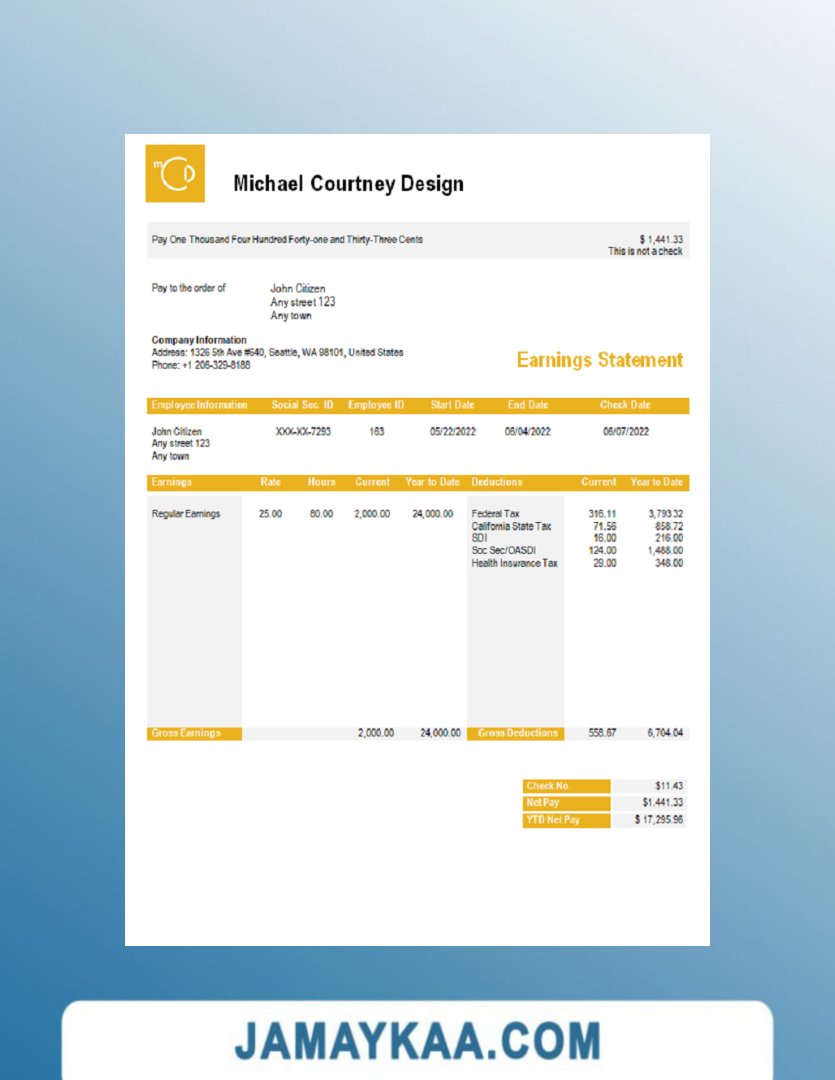This screenshot has height=1080, width=835.
Task: Select the Check No. label
Action: tap(548, 786)
